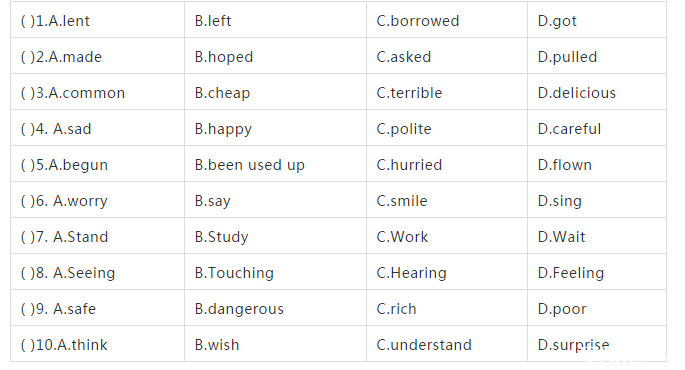The image size is (685, 370).
Task: Select D.delicious in row 3
Action: pyautogui.click(x=577, y=93)
